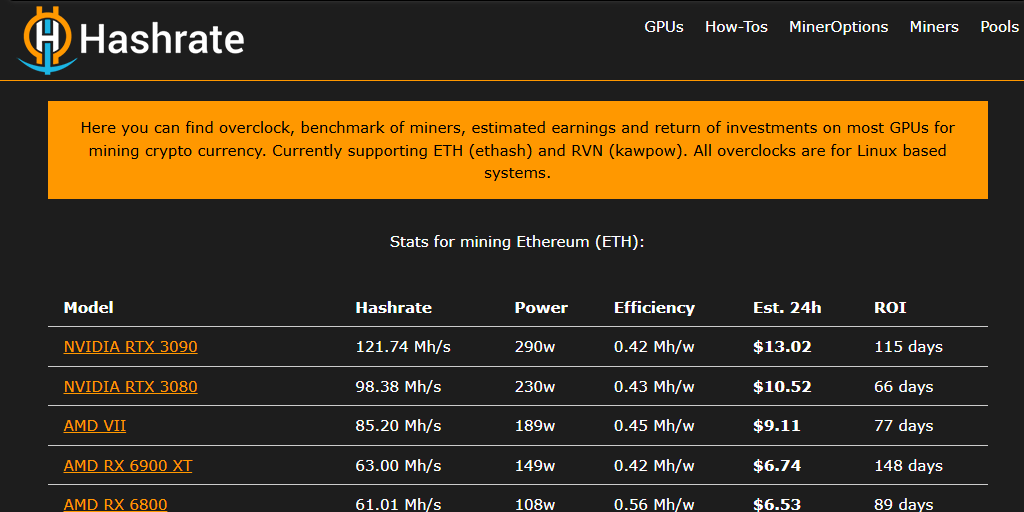Open the GPUs menu item
Screen dimensions: 1024x512
click(664, 27)
